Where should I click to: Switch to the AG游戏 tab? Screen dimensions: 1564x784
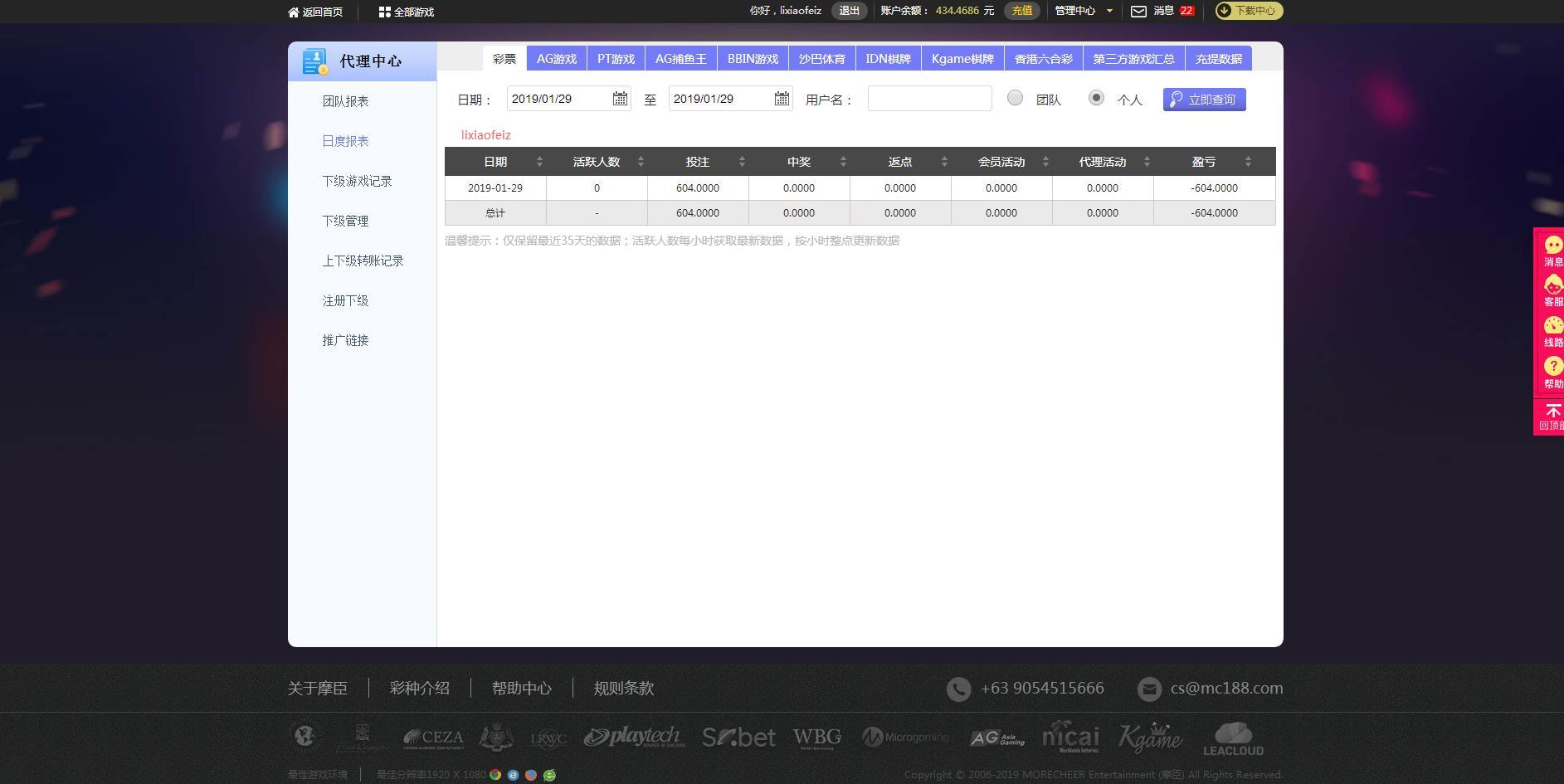coord(557,58)
